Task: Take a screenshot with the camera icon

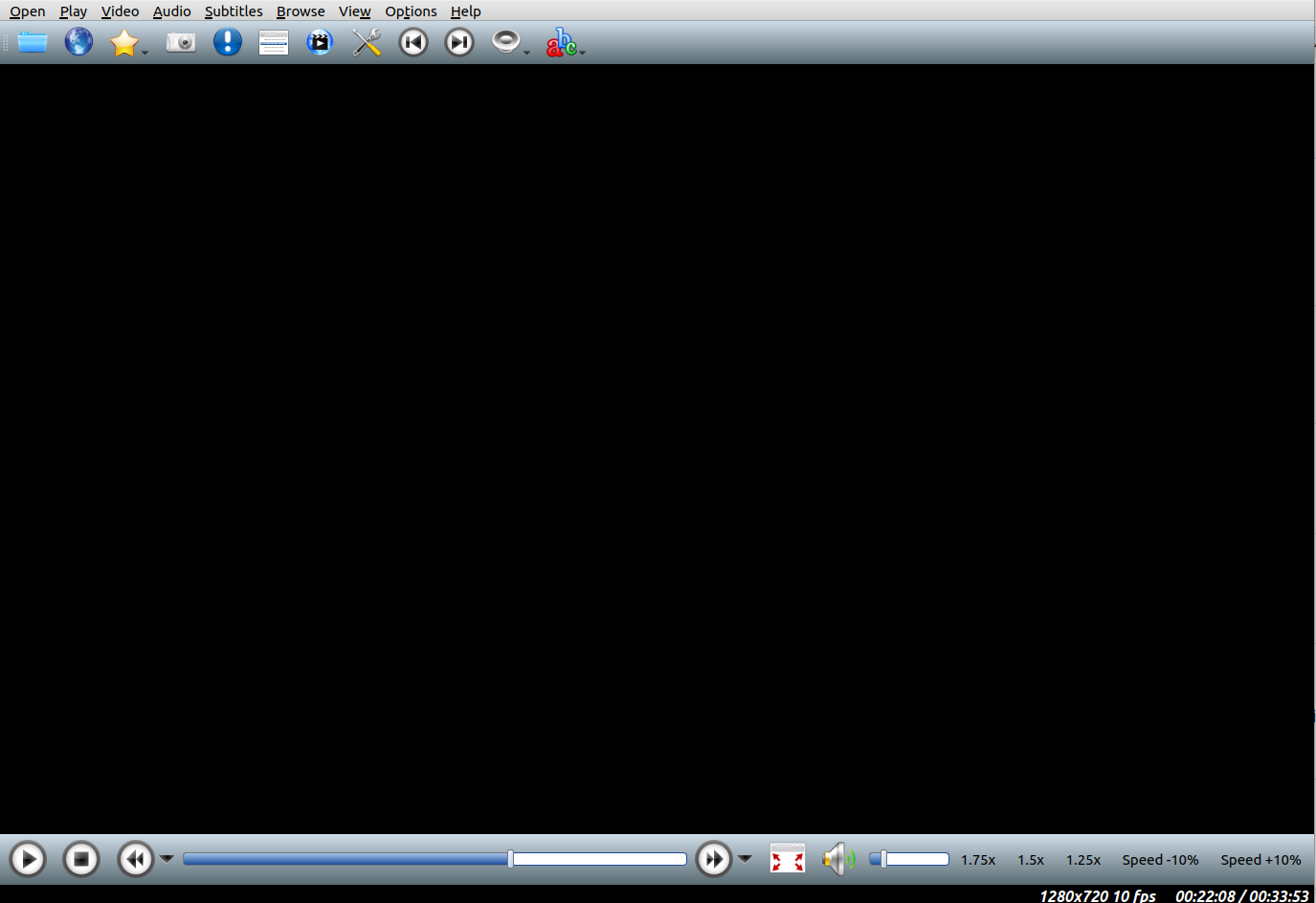Action: [x=181, y=42]
